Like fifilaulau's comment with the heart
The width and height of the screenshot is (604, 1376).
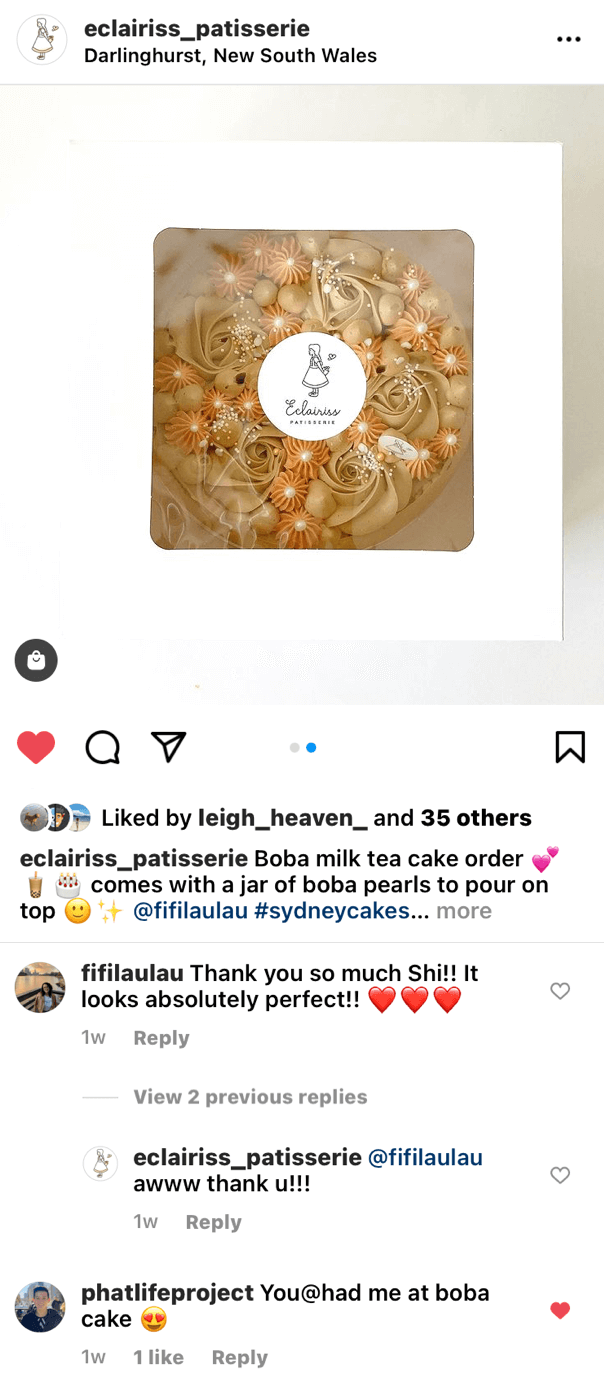point(560,990)
